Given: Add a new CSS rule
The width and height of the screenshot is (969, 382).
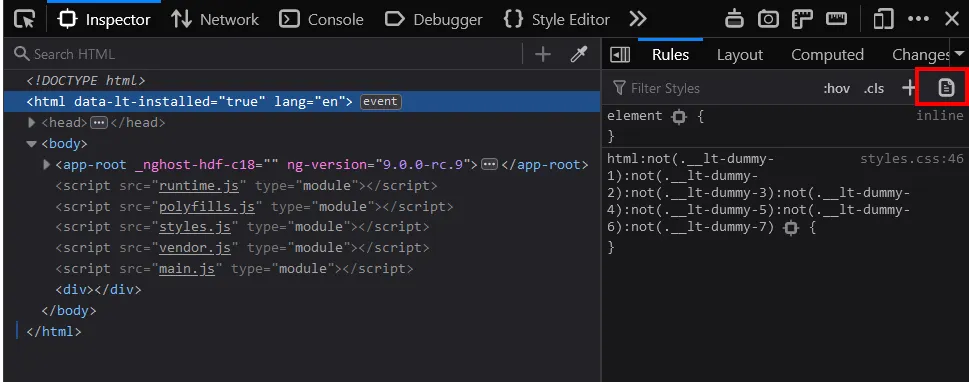Looking at the screenshot, I should coord(908,88).
